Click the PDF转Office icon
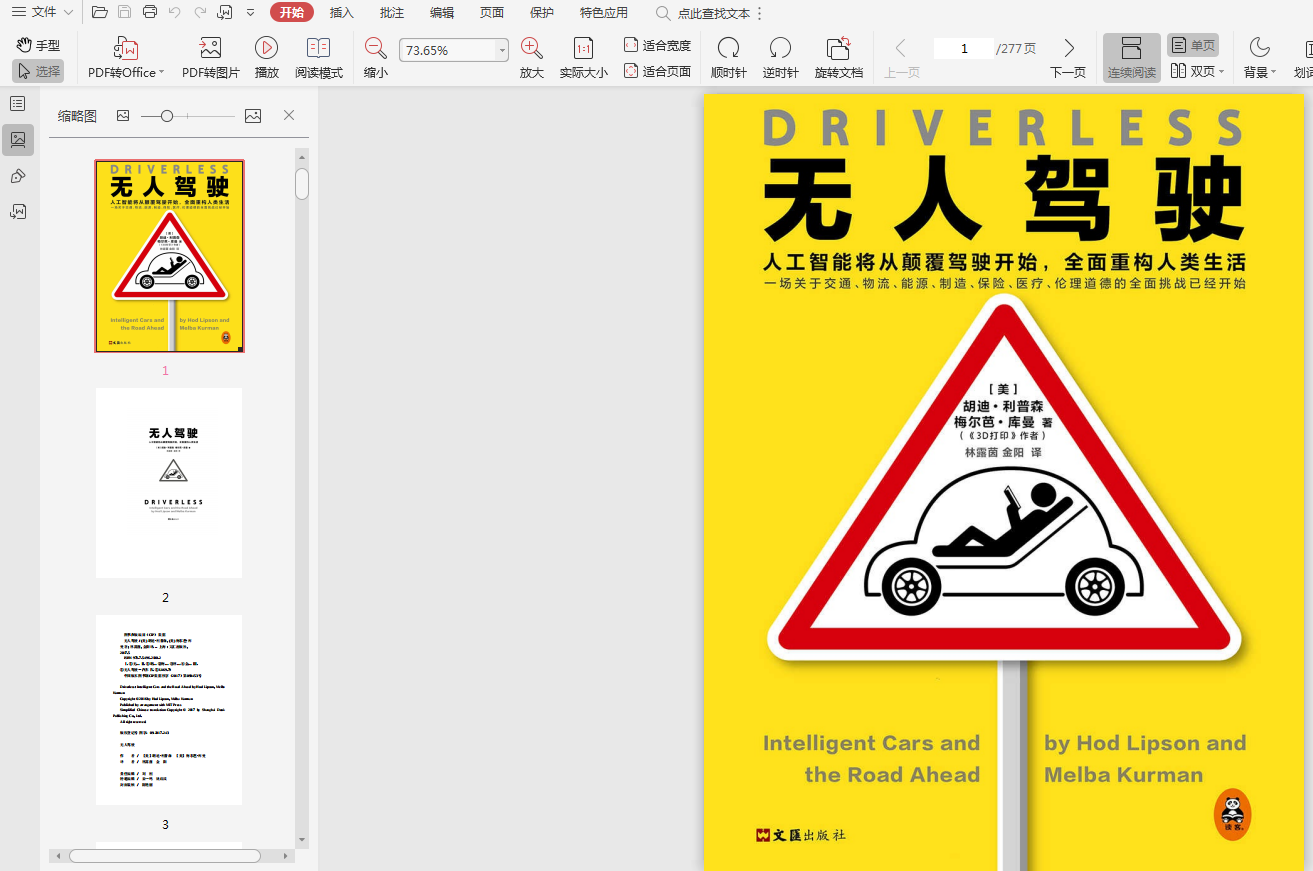This screenshot has width=1313, height=871. [x=126, y=48]
